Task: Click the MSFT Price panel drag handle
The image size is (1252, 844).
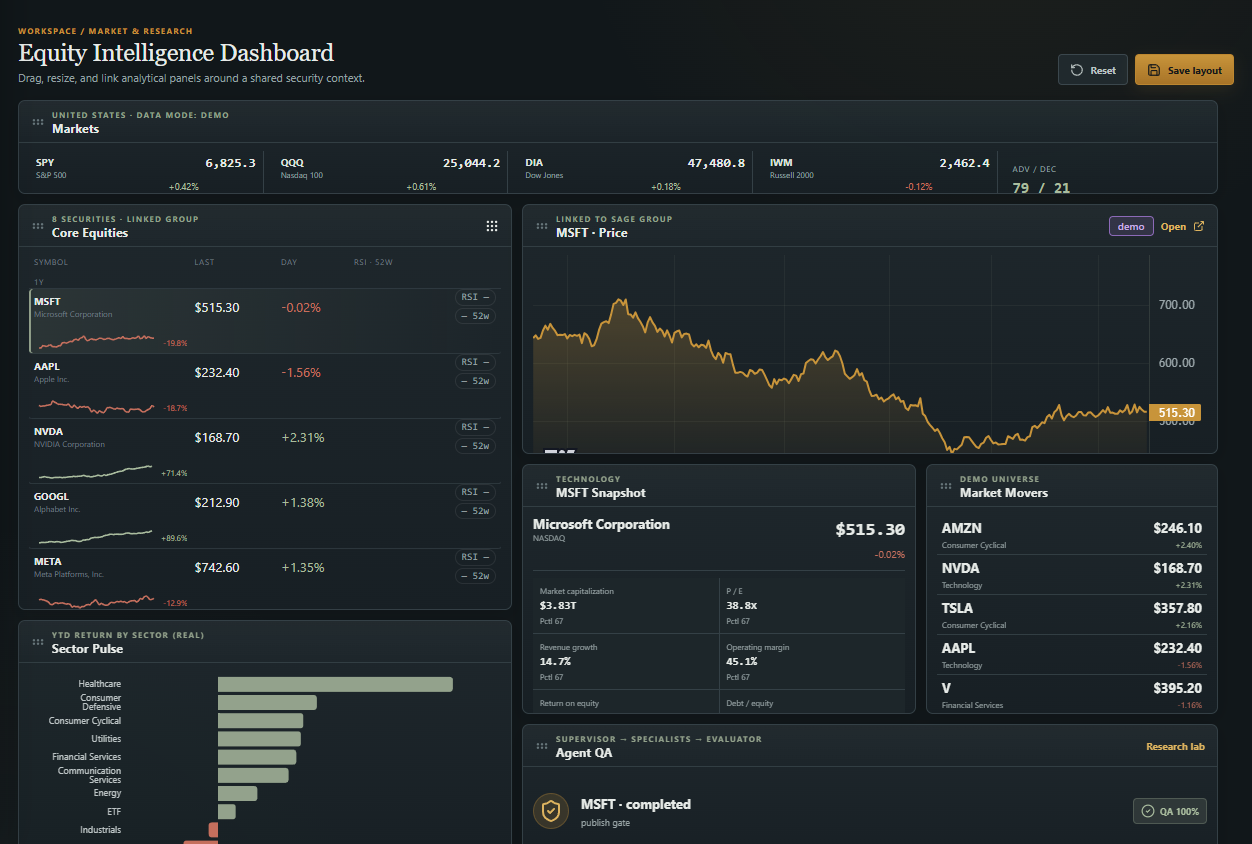Action: pyautogui.click(x=542, y=226)
